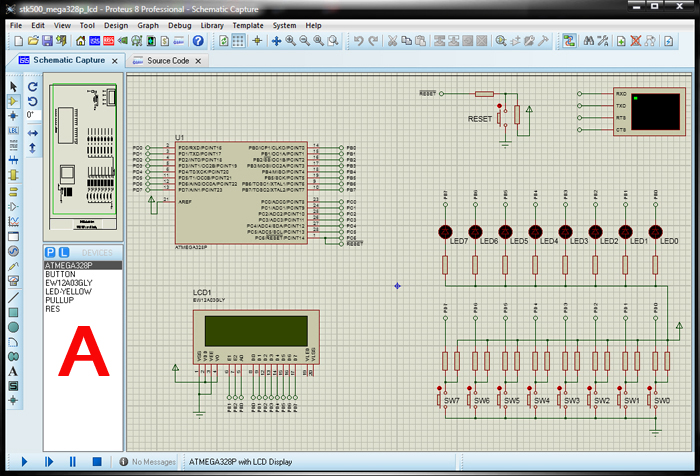Toggle wire auto-router icon

pos(569,41)
